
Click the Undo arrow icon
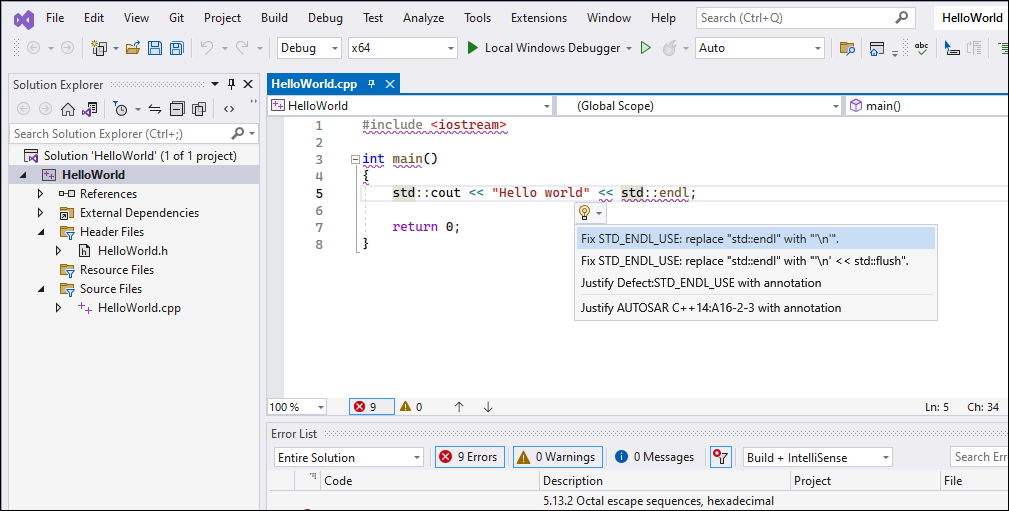tap(207, 48)
